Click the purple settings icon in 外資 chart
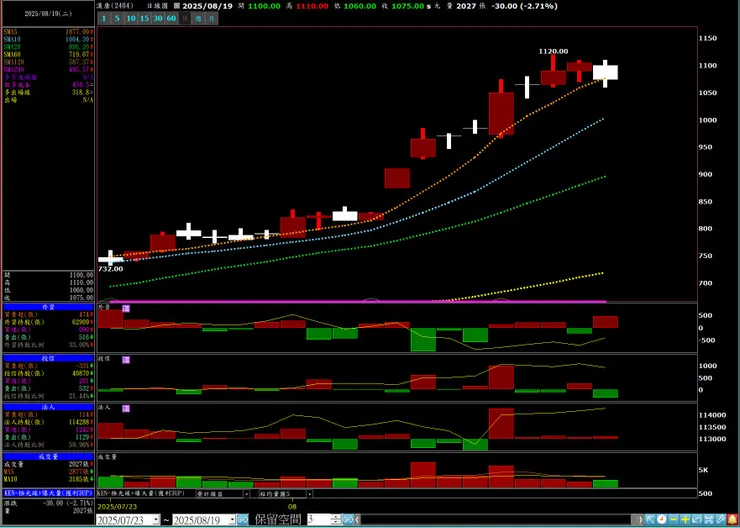 click(126, 309)
